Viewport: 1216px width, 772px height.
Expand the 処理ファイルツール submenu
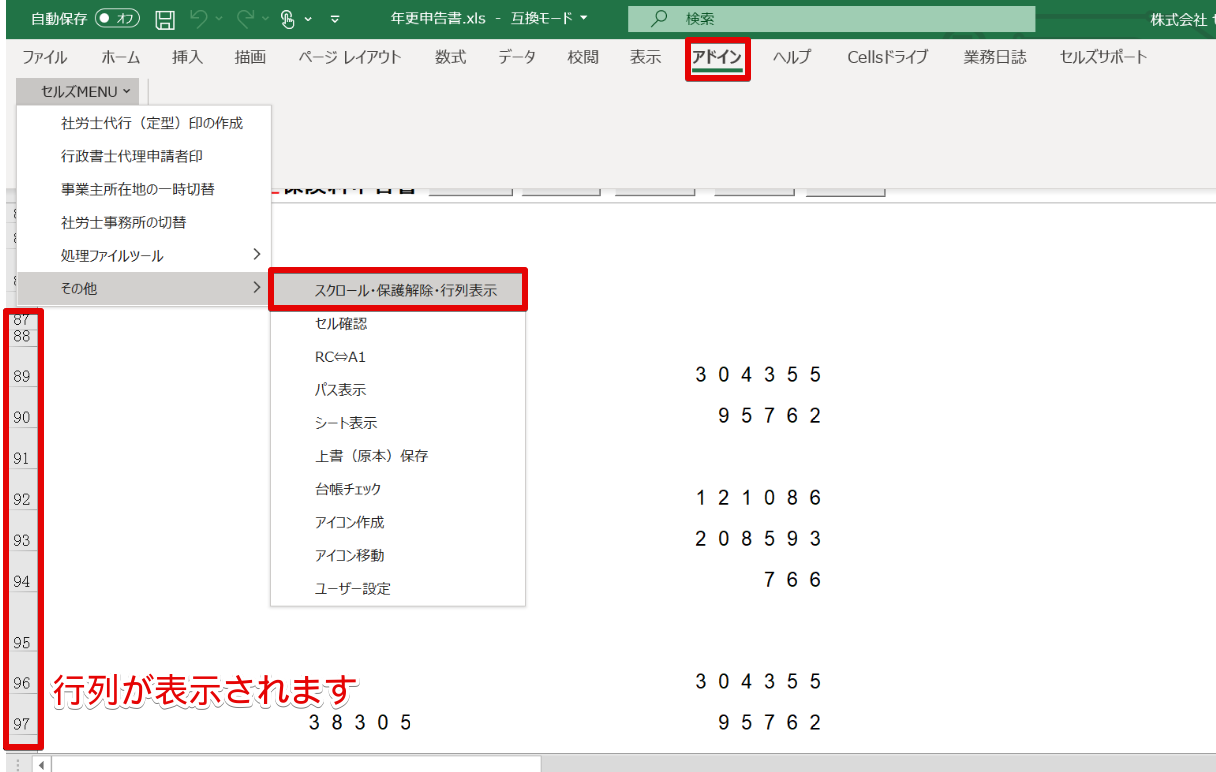[143, 255]
